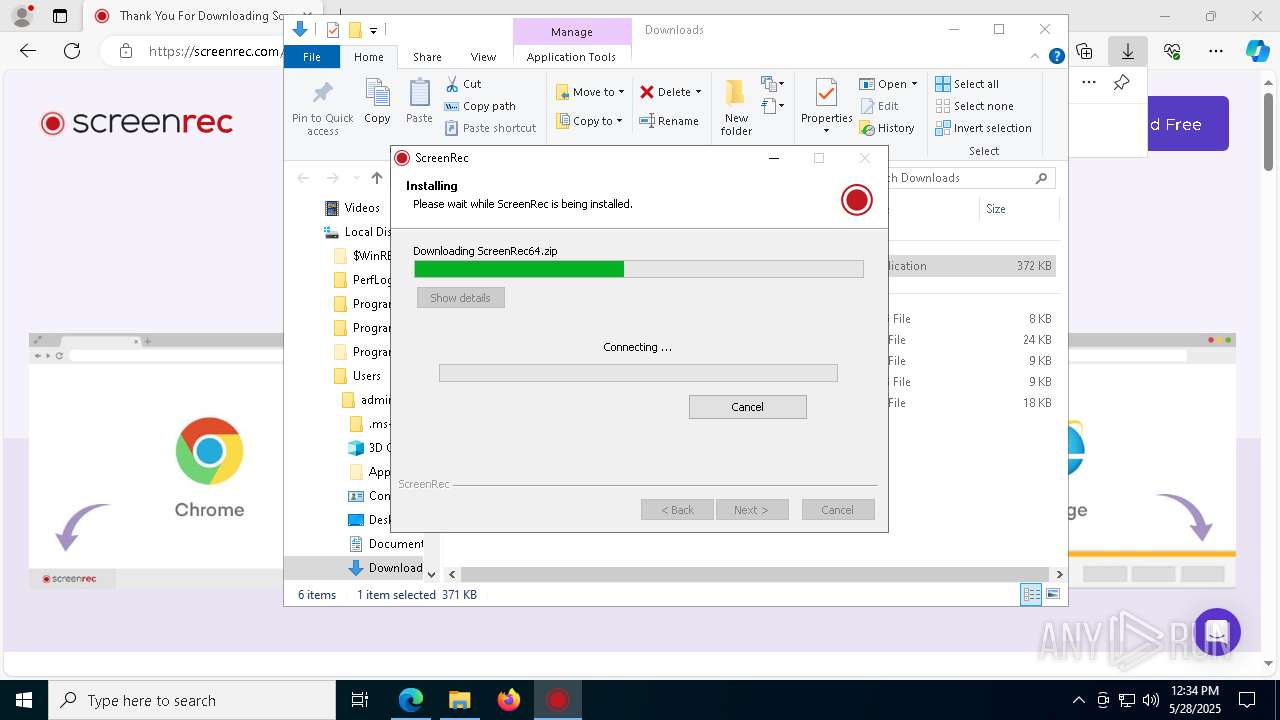Image resolution: width=1280 pixels, height=720 pixels.
Task: Click Paste shortcut in ribbon
Action: pos(491,128)
